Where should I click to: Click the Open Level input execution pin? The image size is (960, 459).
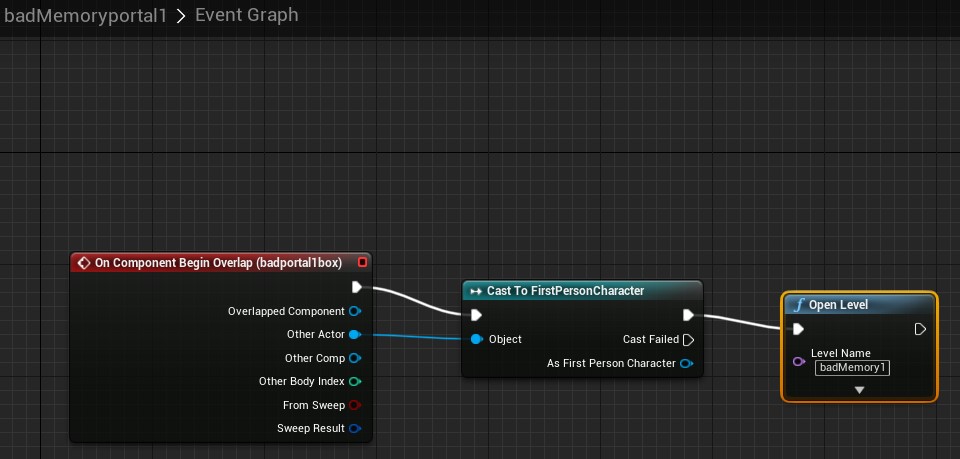point(798,329)
